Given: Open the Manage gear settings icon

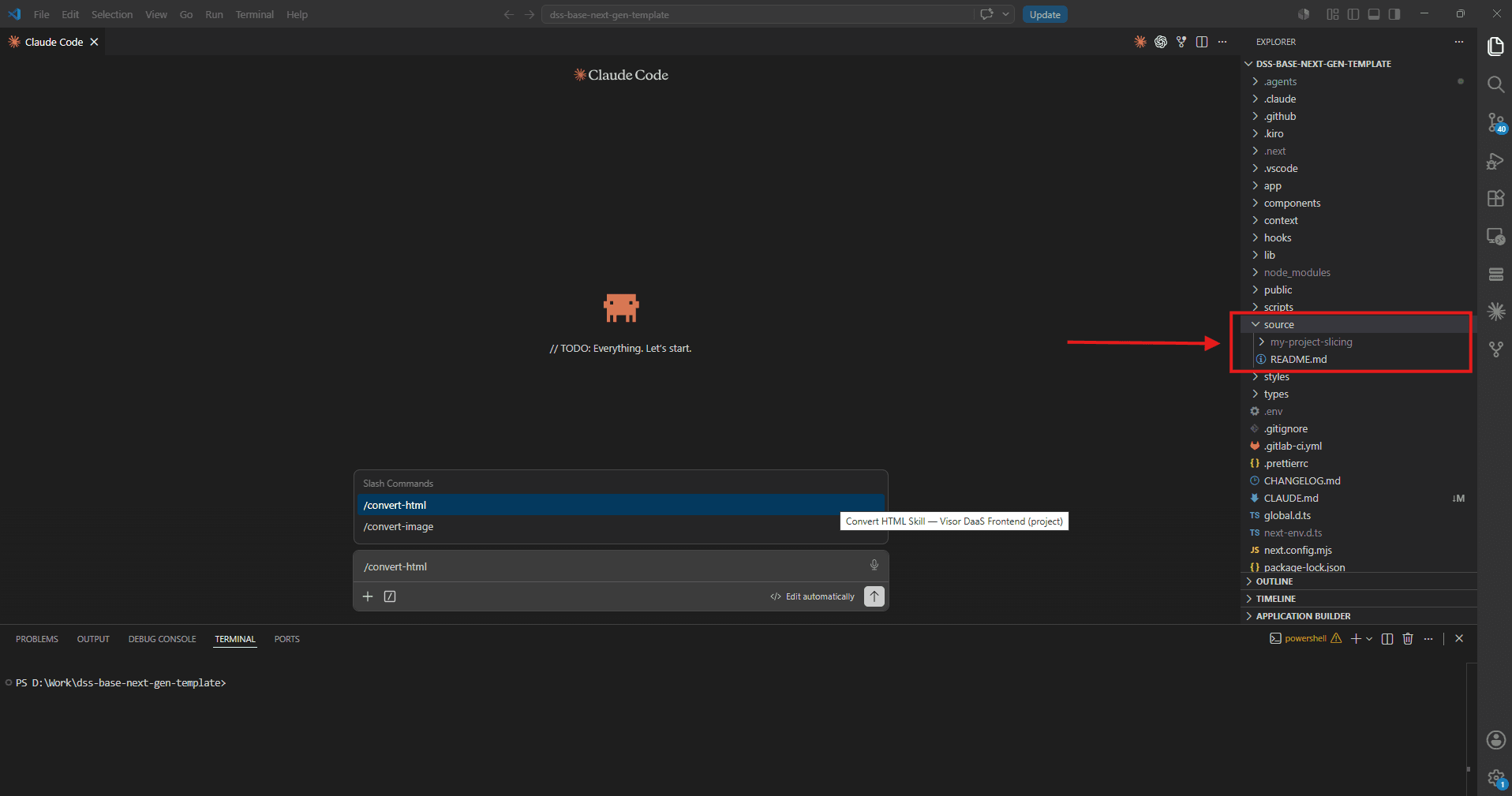Looking at the screenshot, I should tap(1496, 778).
